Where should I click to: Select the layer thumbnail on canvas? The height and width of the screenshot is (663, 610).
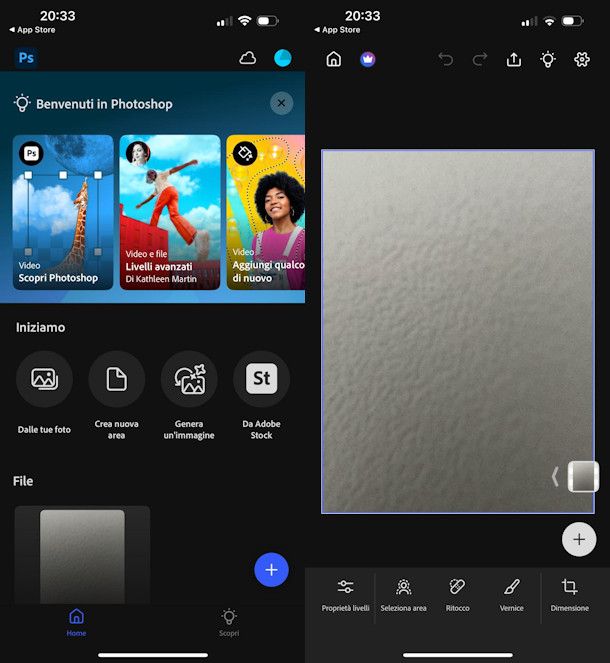tap(583, 477)
